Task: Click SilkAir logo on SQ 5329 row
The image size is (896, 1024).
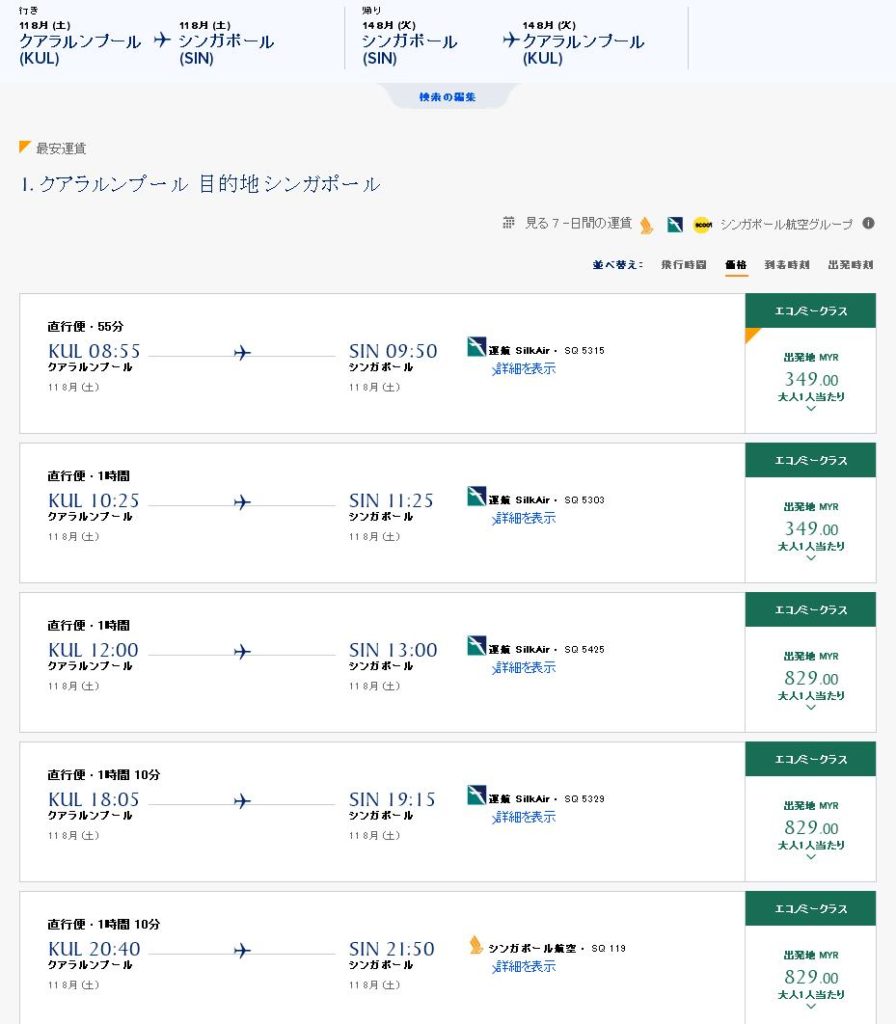Action: 477,795
